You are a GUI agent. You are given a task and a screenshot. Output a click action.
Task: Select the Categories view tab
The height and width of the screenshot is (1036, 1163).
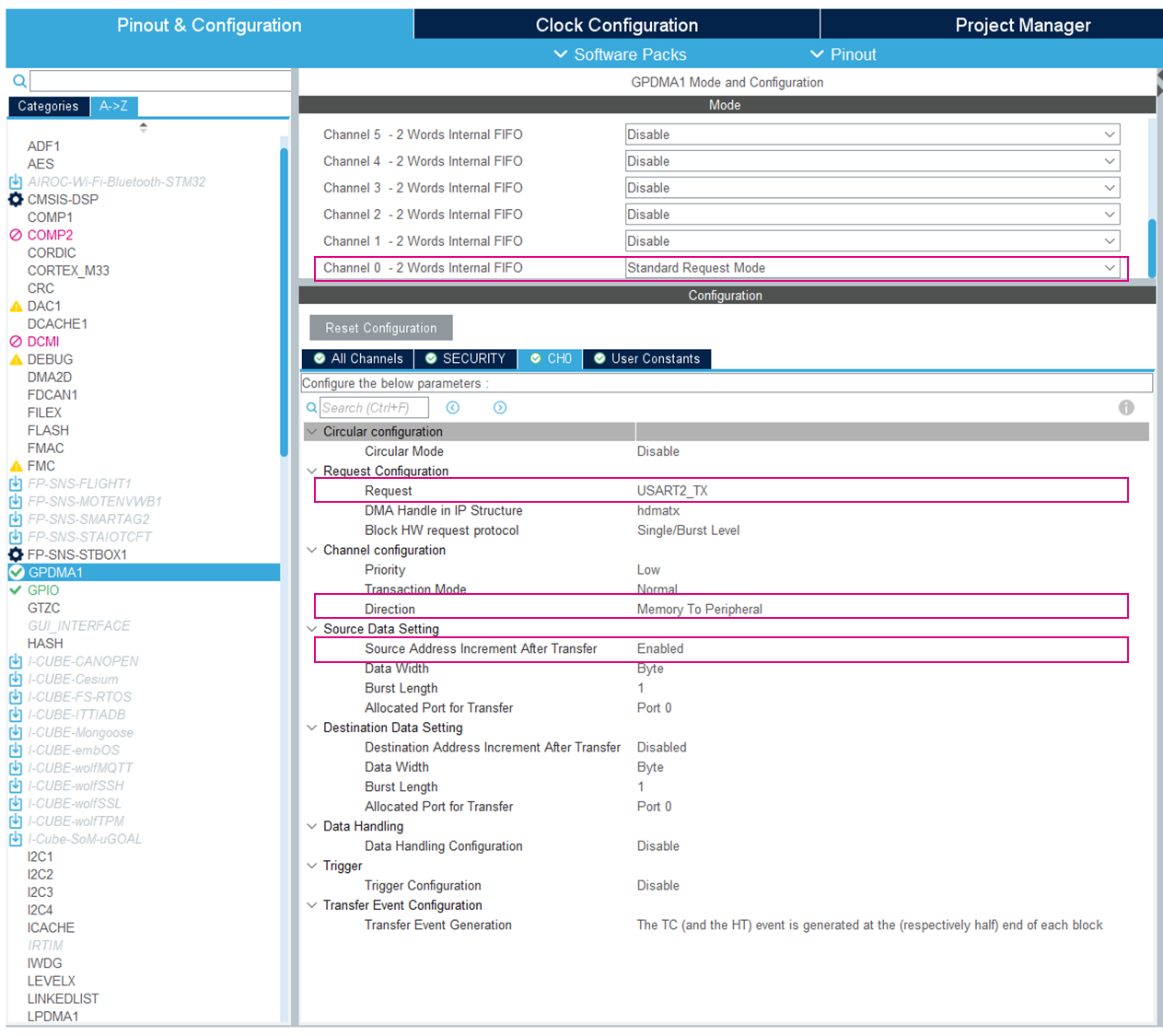click(x=49, y=106)
